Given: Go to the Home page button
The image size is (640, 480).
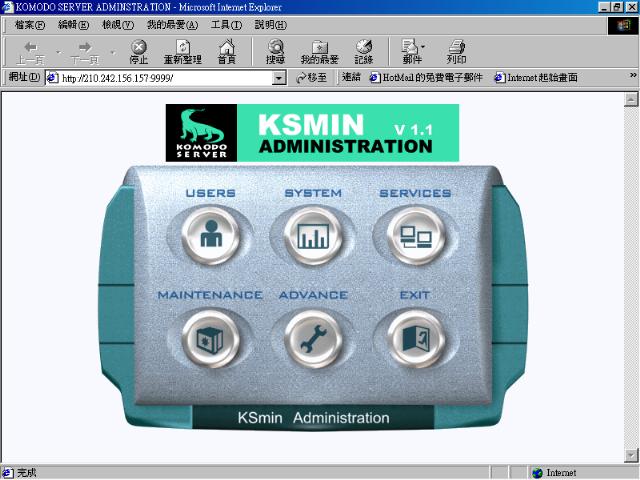Looking at the screenshot, I should pyautogui.click(x=227, y=52).
